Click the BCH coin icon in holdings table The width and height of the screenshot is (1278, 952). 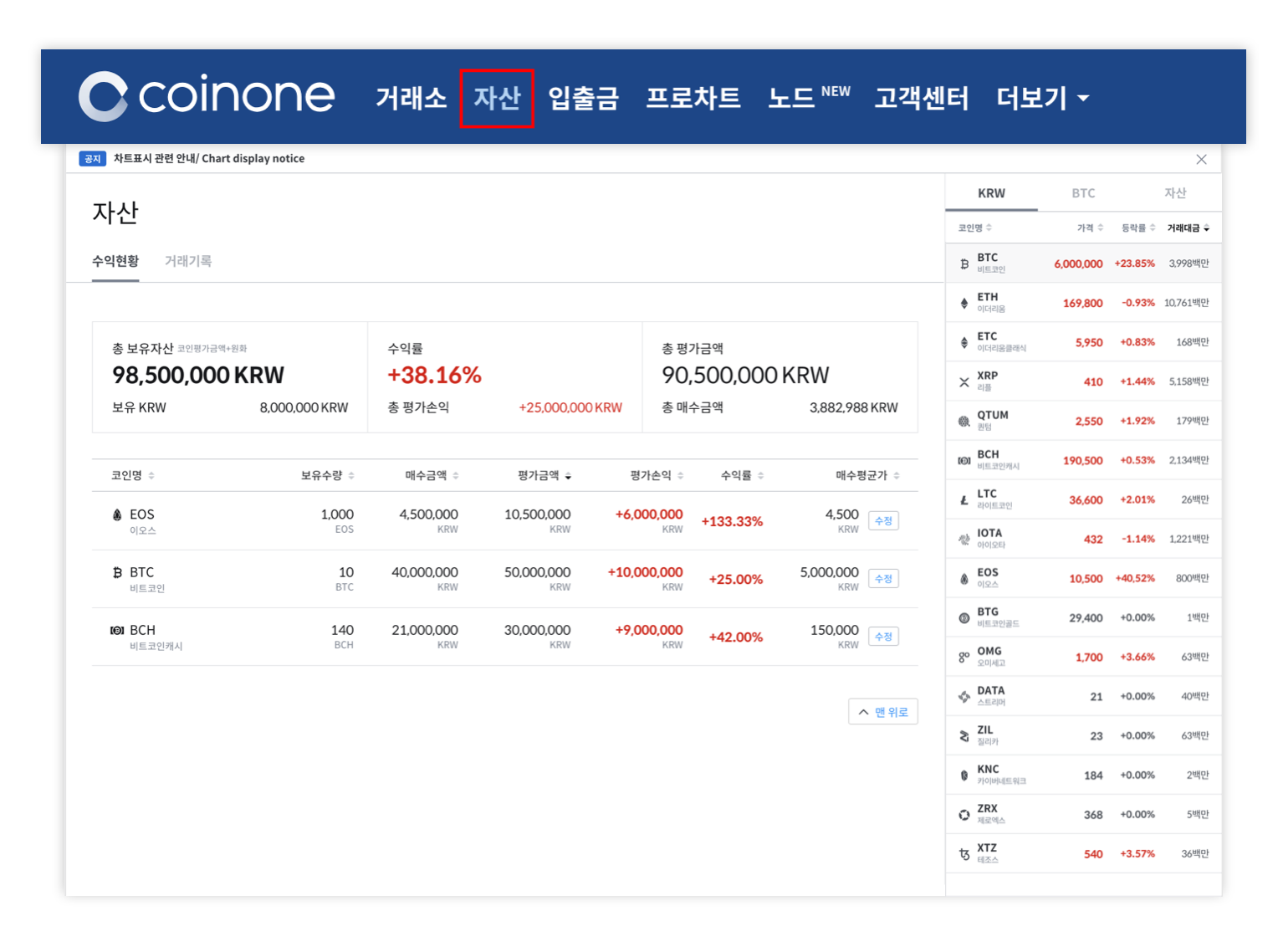[x=117, y=630]
